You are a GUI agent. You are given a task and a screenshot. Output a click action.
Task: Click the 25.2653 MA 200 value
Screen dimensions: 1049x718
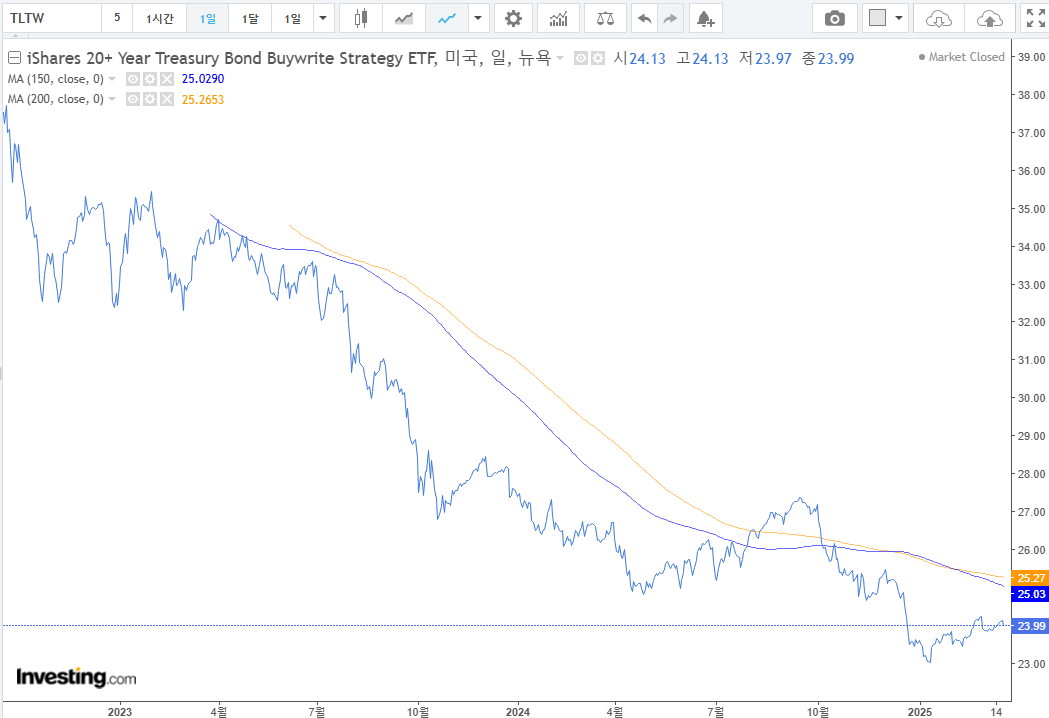tap(203, 100)
